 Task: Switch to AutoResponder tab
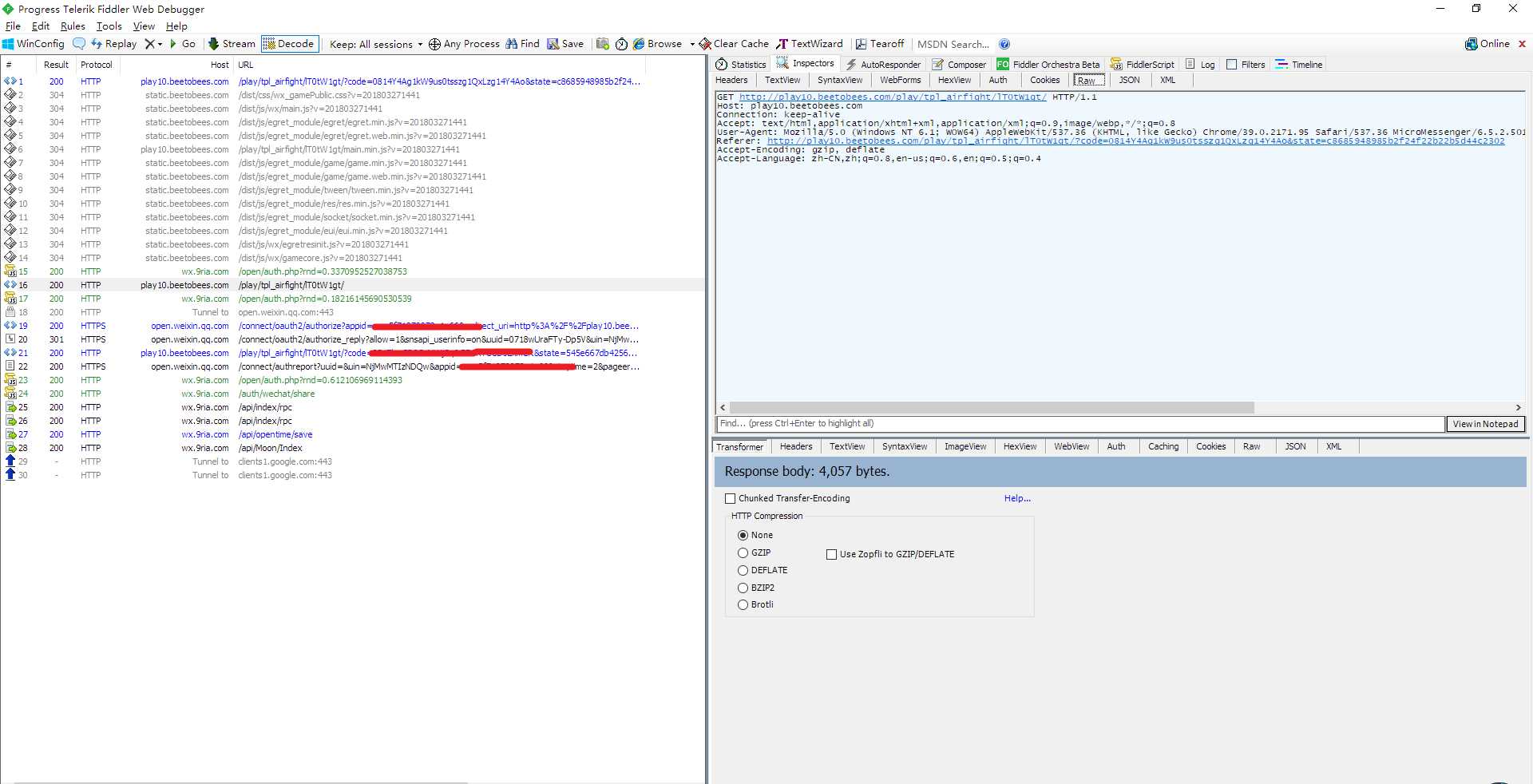[883, 64]
